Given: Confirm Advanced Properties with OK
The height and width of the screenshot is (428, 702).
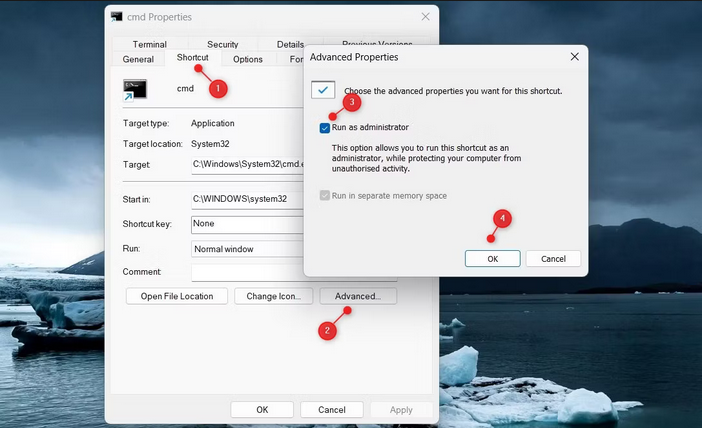Looking at the screenshot, I should pos(492,259).
